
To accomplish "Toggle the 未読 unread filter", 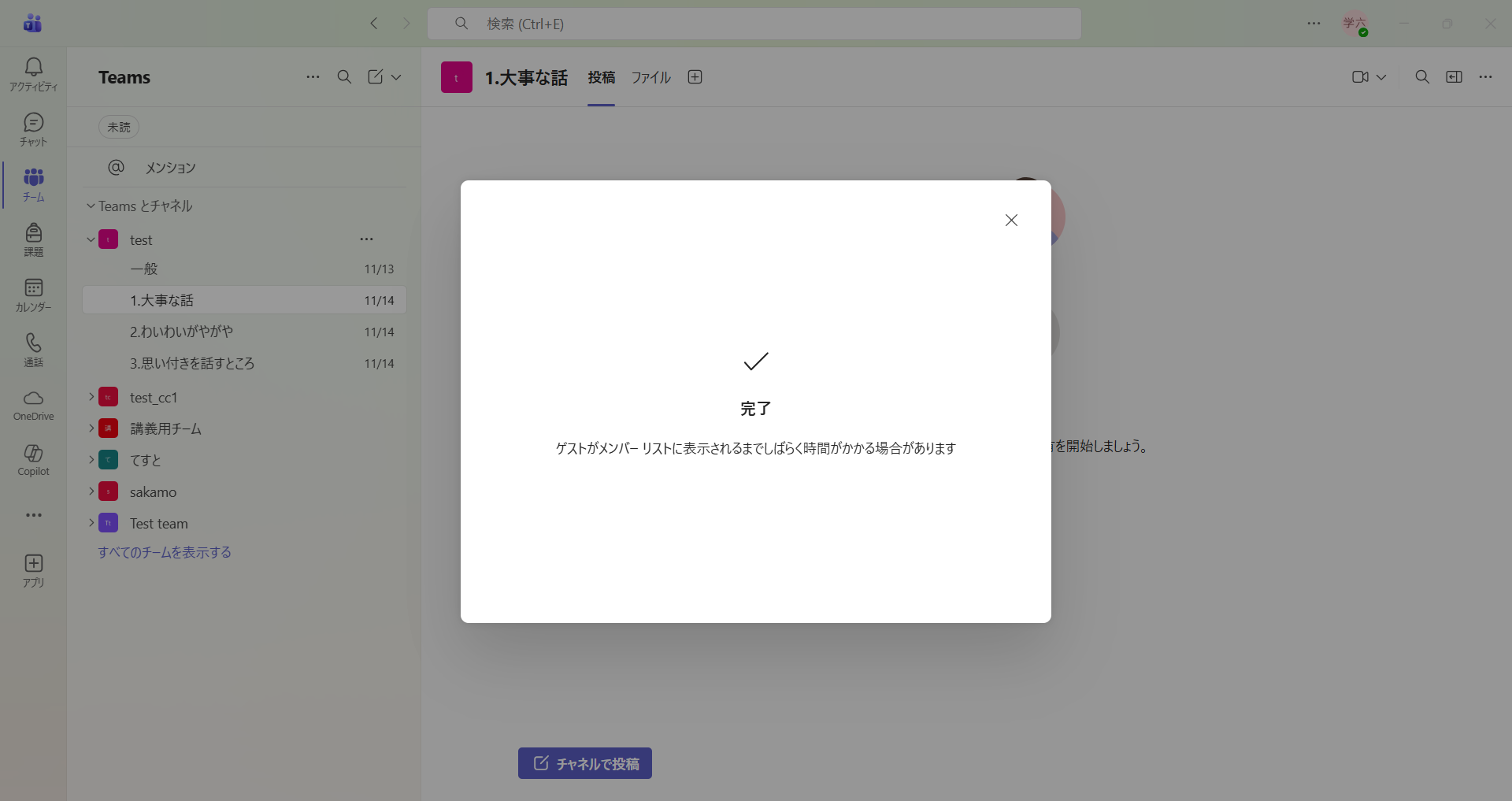I will (x=119, y=127).
